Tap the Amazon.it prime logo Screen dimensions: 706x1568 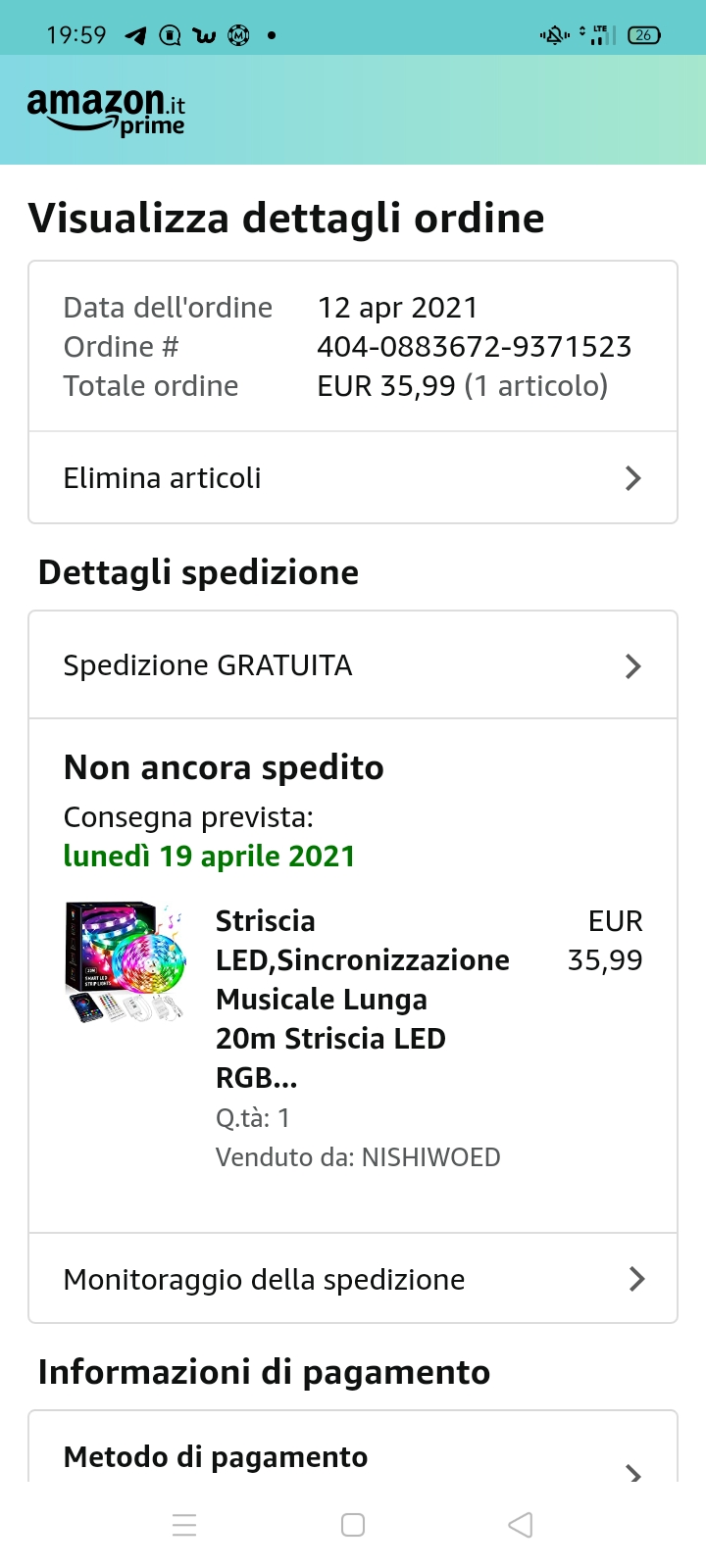106,112
